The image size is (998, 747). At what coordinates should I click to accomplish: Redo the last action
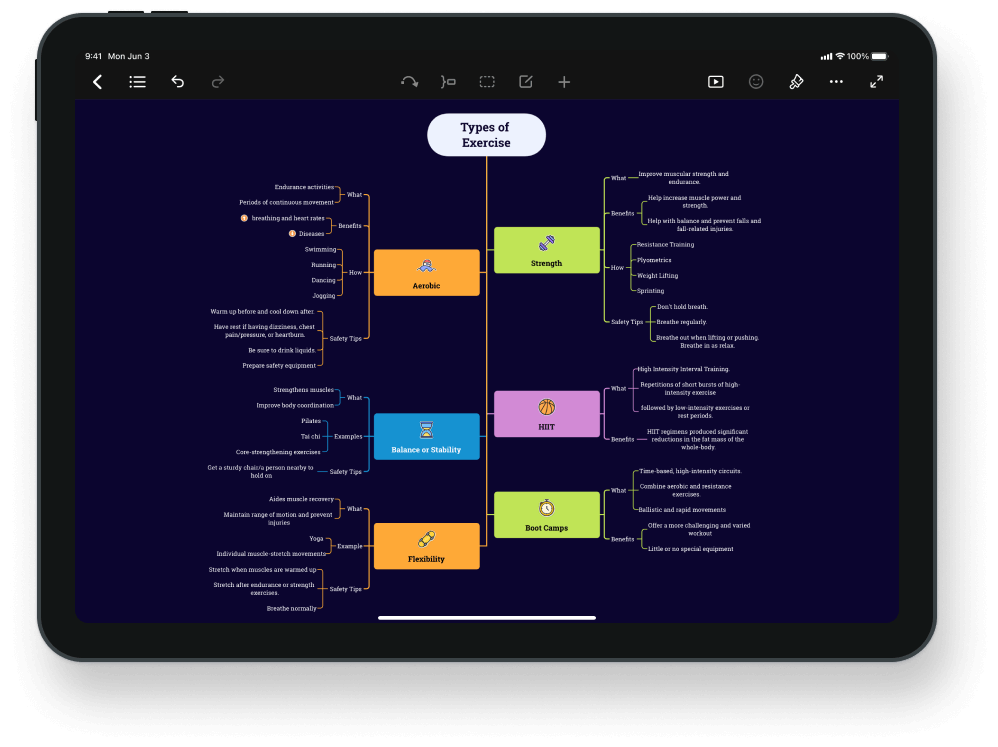218,82
